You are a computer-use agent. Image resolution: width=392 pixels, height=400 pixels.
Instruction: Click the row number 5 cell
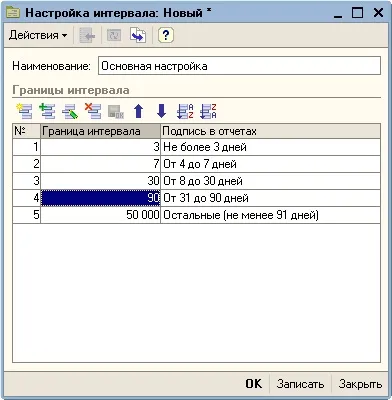26,215
